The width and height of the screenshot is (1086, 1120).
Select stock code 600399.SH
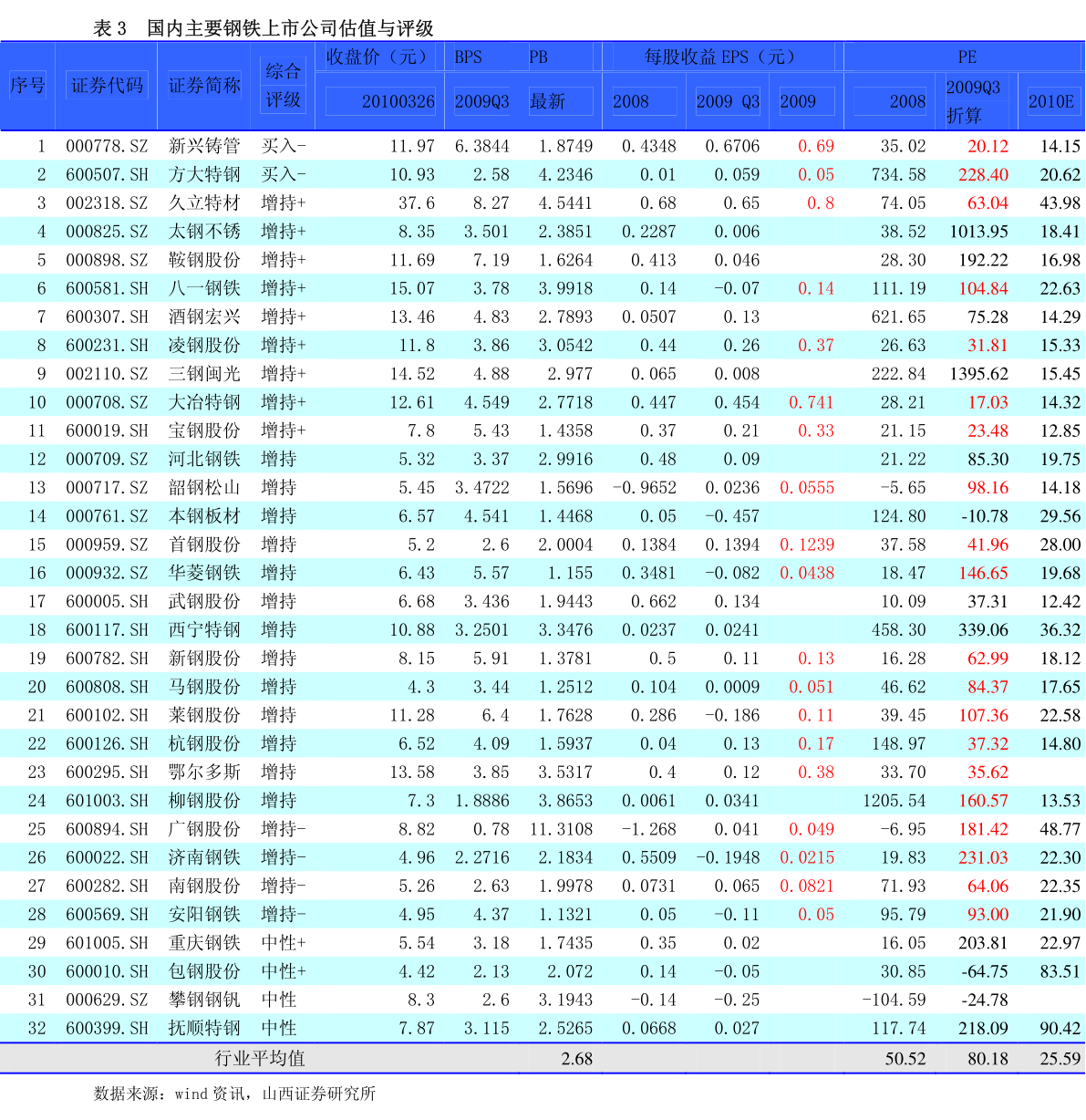(x=107, y=1028)
